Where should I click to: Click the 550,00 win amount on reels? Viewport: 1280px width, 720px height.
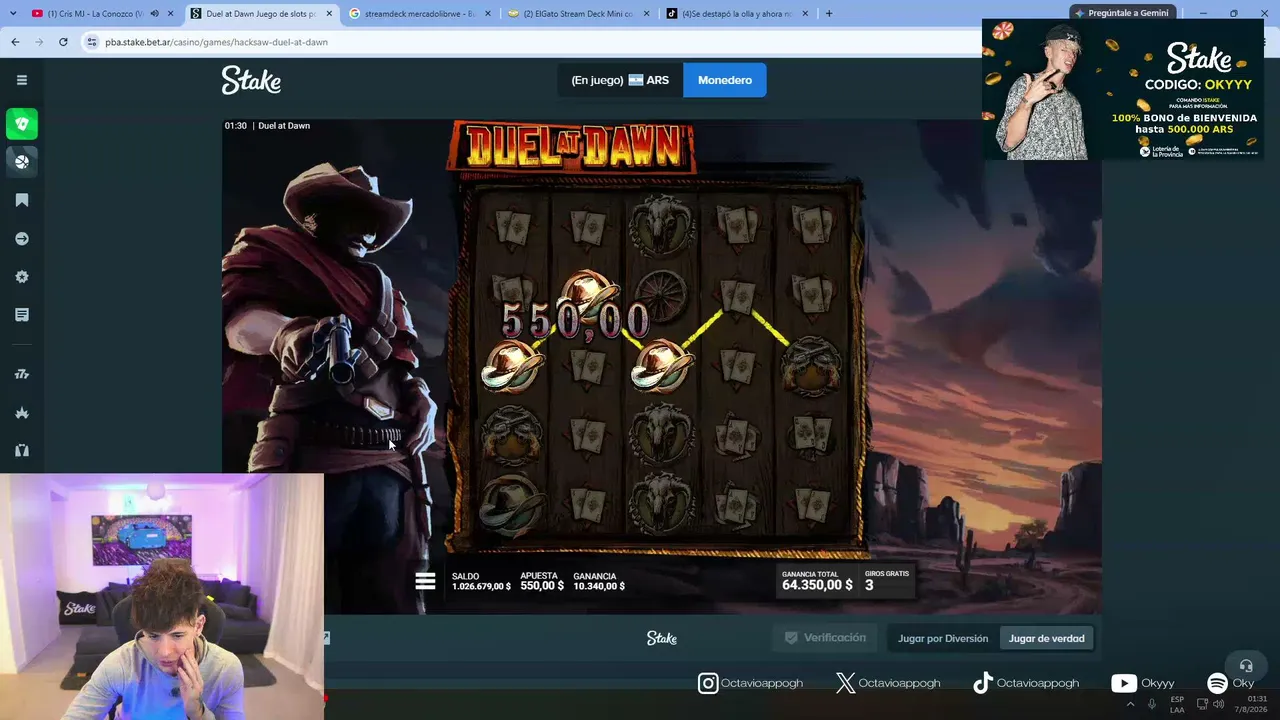tap(575, 321)
